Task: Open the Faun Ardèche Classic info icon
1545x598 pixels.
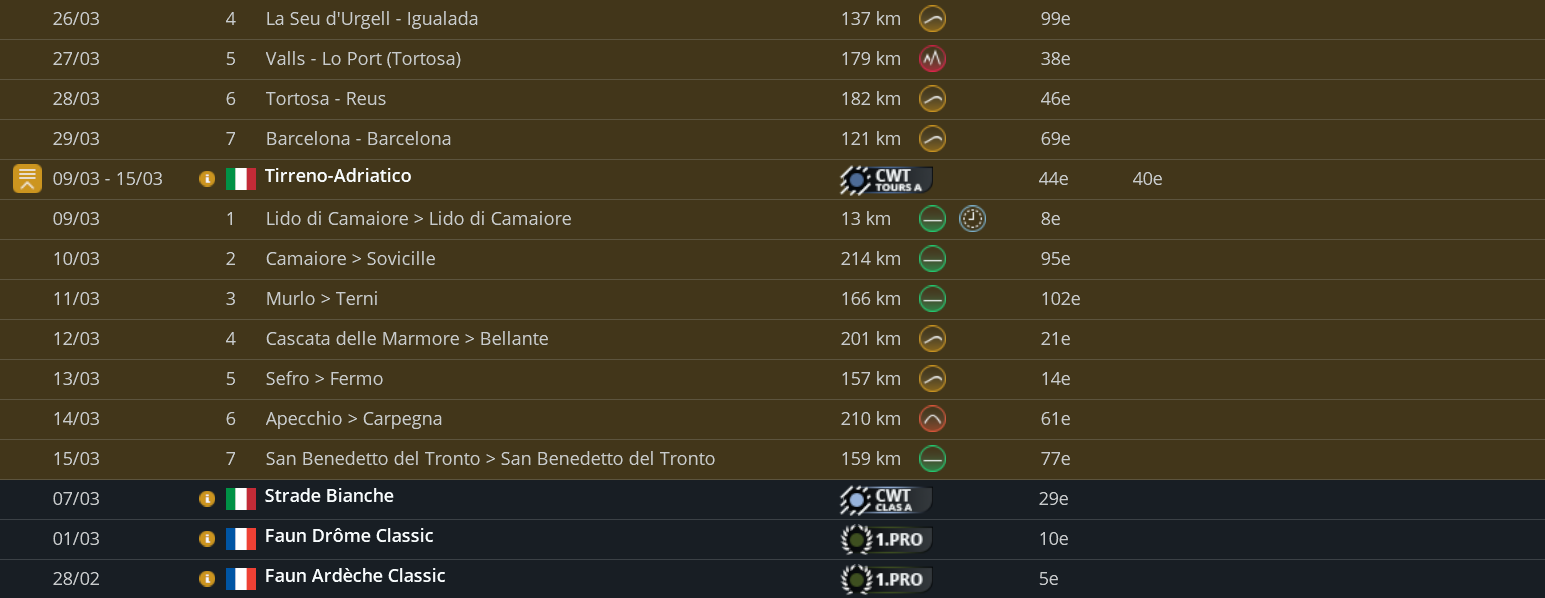Action: click(x=207, y=579)
